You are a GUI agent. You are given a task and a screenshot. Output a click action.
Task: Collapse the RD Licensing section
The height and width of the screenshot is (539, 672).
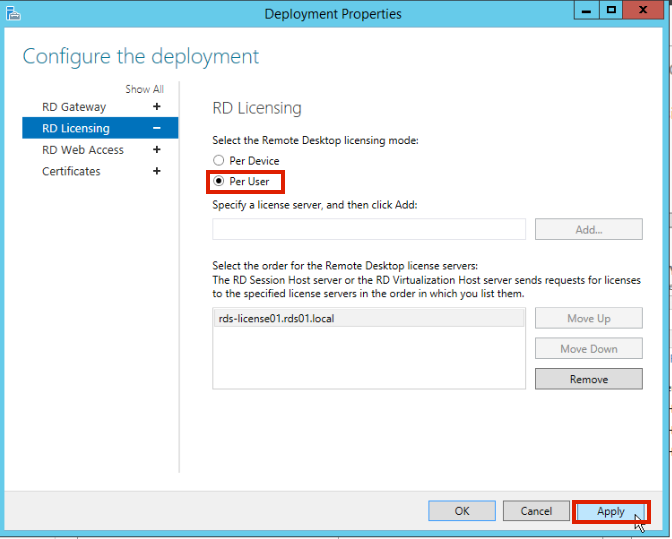[157, 128]
